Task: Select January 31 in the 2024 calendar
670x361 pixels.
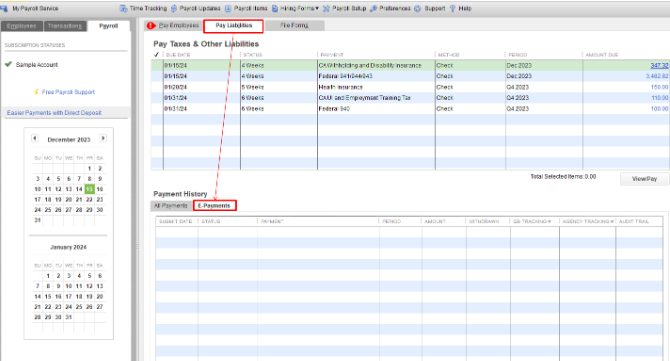Action: coord(68,317)
